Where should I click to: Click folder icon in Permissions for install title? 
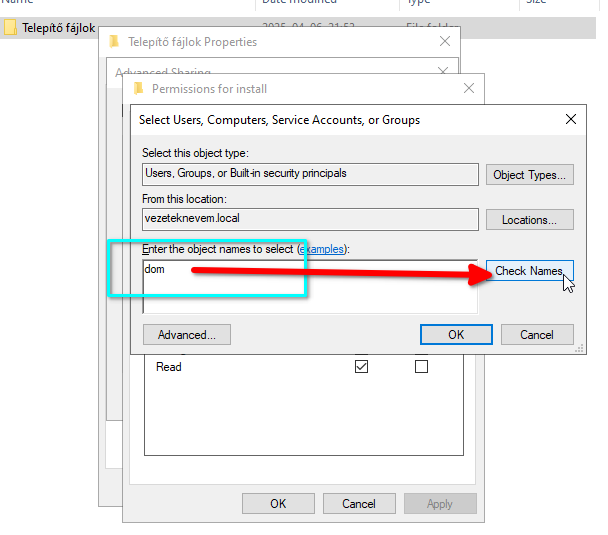pyautogui.click(x=137, y=89)
